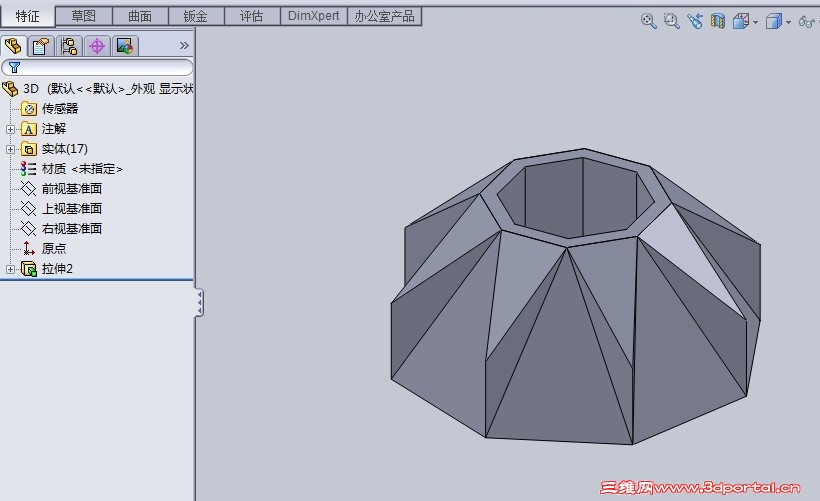
Task: Expand more manager panel tabs chevron
Action: [x=184, y=45]
